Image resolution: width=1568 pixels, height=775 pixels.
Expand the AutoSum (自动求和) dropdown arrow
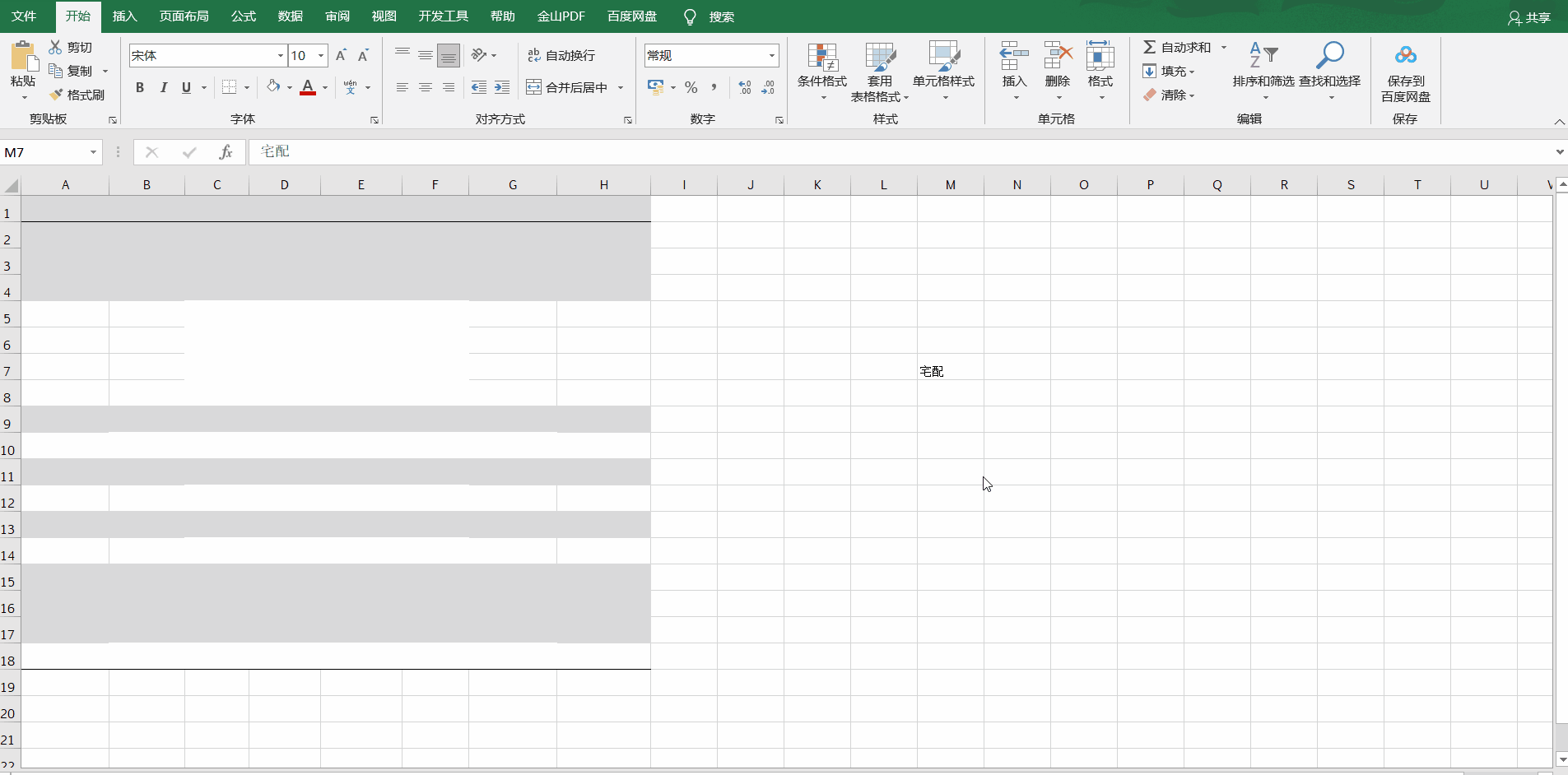(x=1224, y=47)
